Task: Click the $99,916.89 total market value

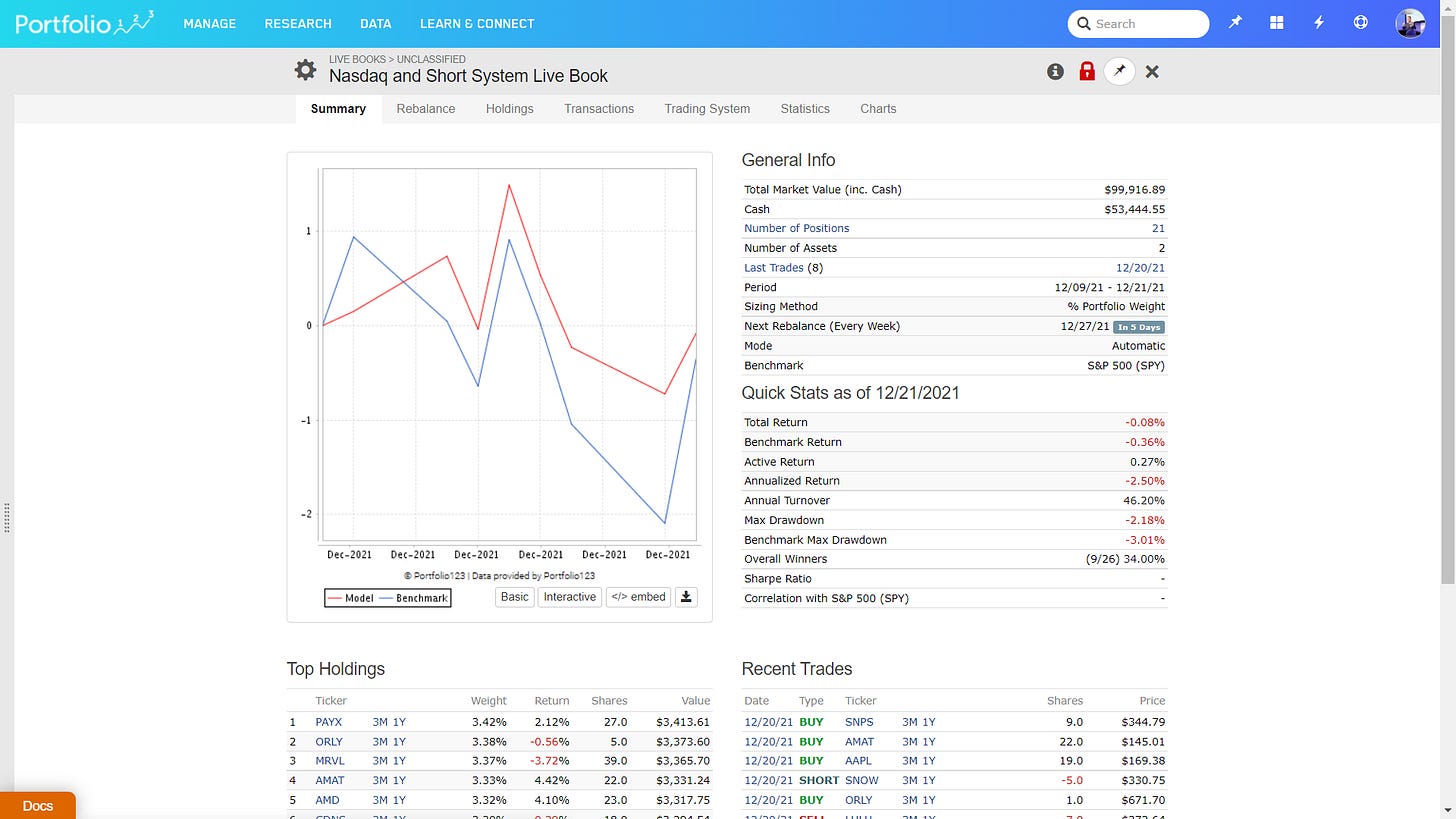Action: point(1135,189)
